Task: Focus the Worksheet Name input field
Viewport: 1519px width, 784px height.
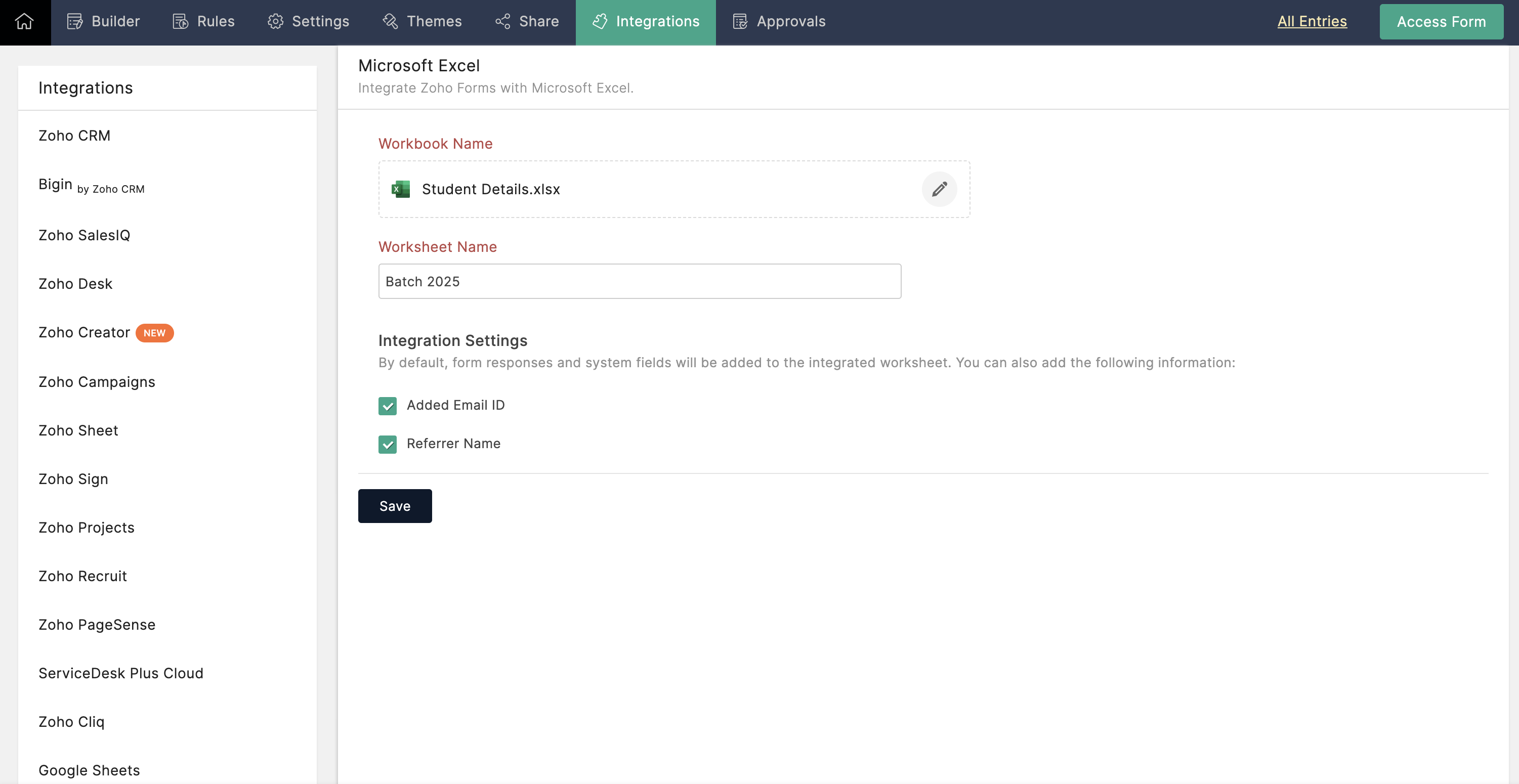Action: 640,281
